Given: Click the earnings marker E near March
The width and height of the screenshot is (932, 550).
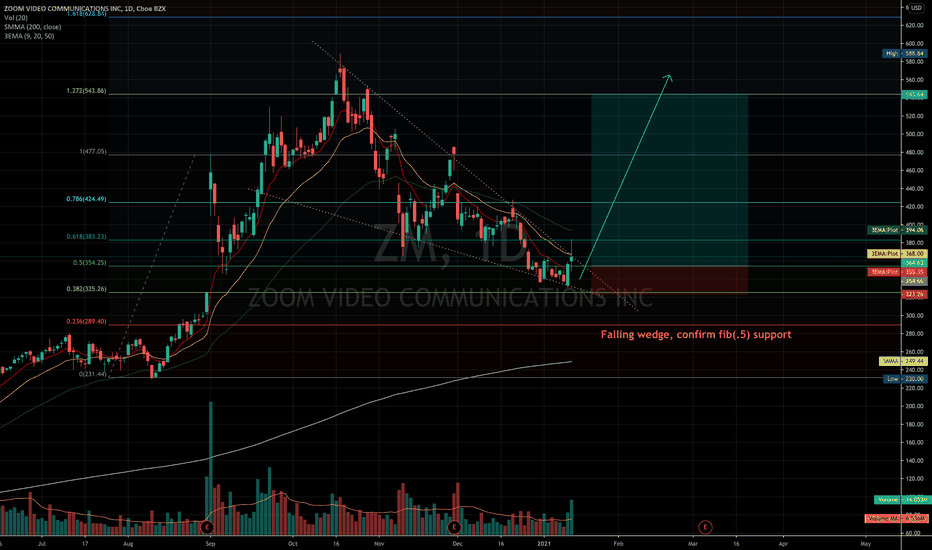Looking at the screenshot, I should [x=705, y=527].
